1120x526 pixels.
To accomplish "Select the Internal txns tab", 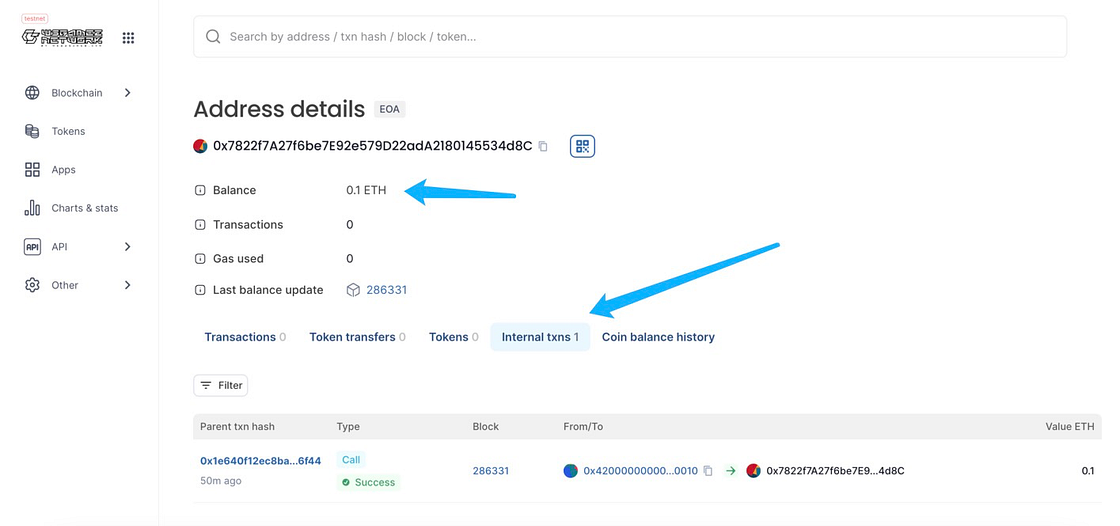I will (540, 337).
